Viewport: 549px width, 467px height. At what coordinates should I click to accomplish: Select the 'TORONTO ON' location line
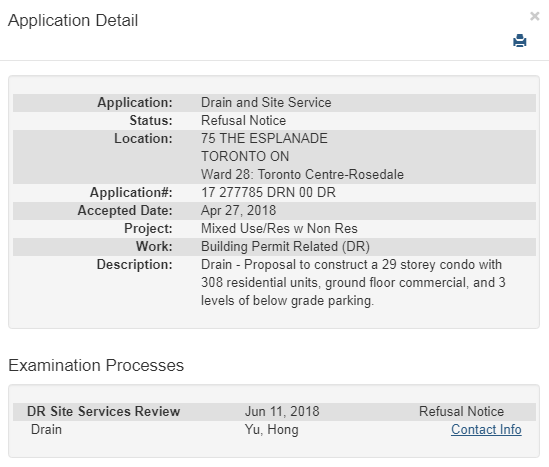[245, 156]
